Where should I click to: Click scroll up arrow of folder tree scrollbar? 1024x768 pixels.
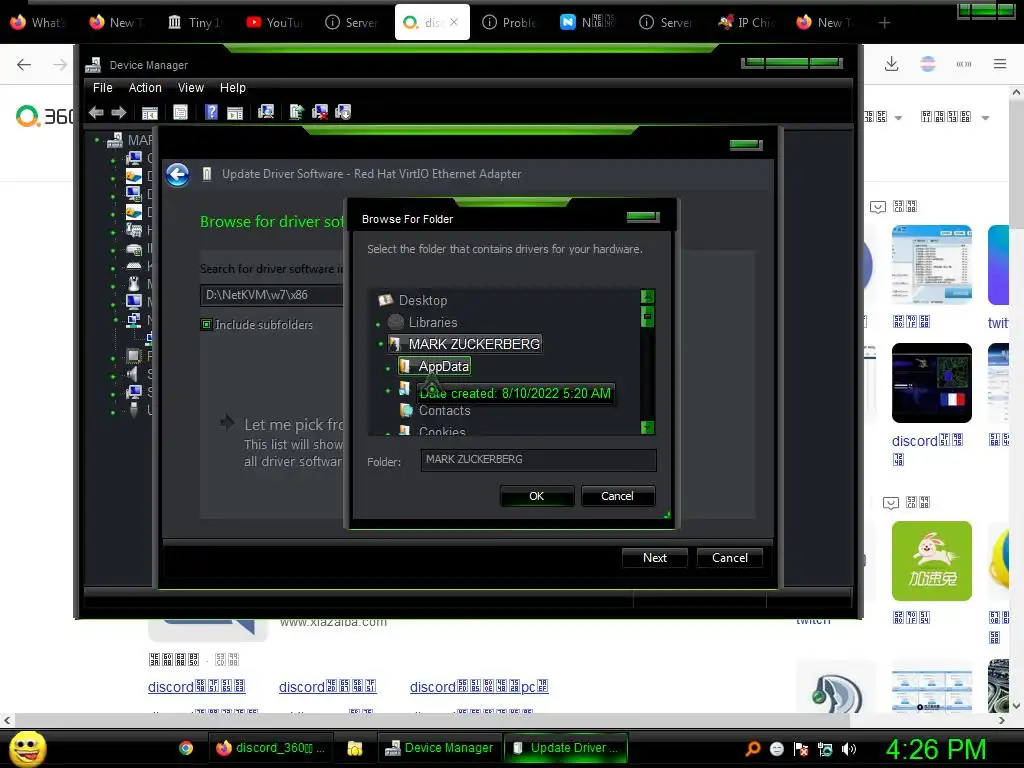(647, 296)
